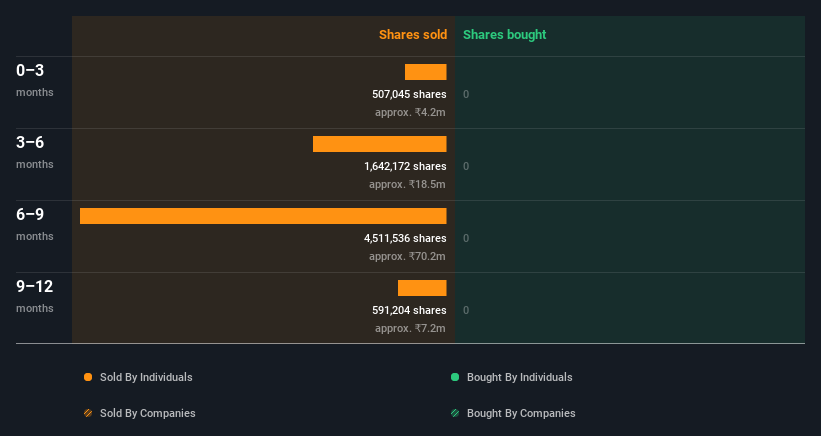Click the 3–6 period label
This screenshot has width=821, height=436.
coord(30,142)
